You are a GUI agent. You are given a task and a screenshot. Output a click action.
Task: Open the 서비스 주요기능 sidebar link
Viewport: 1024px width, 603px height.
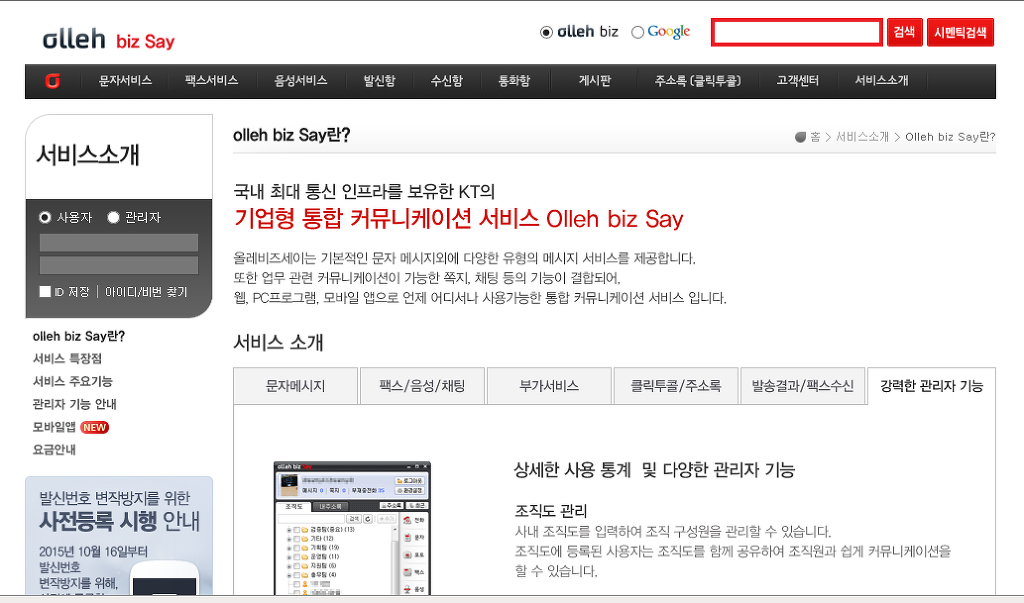[x=72, y=382]
